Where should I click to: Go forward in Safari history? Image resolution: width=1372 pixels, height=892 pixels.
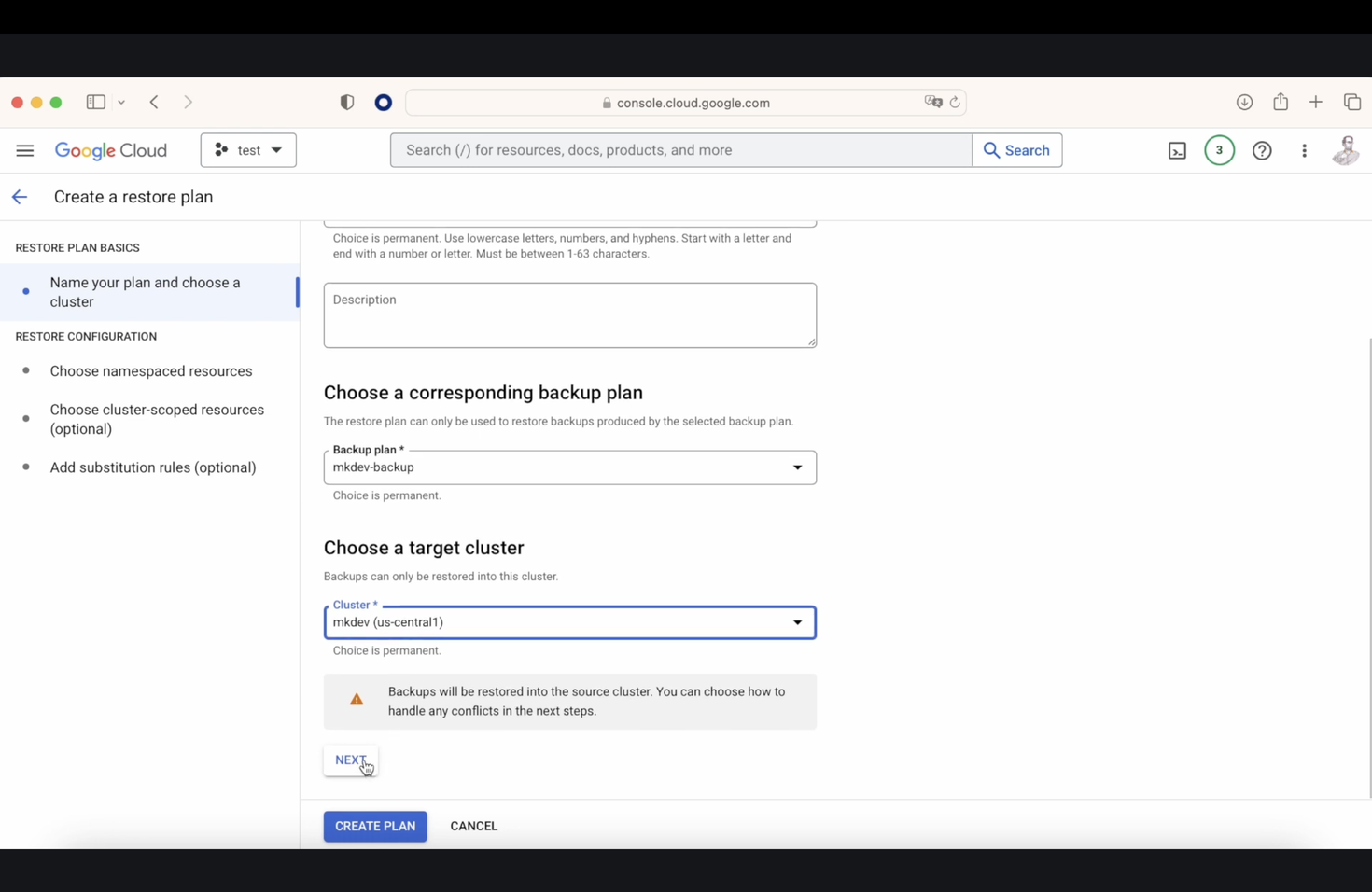coord(189,102)
